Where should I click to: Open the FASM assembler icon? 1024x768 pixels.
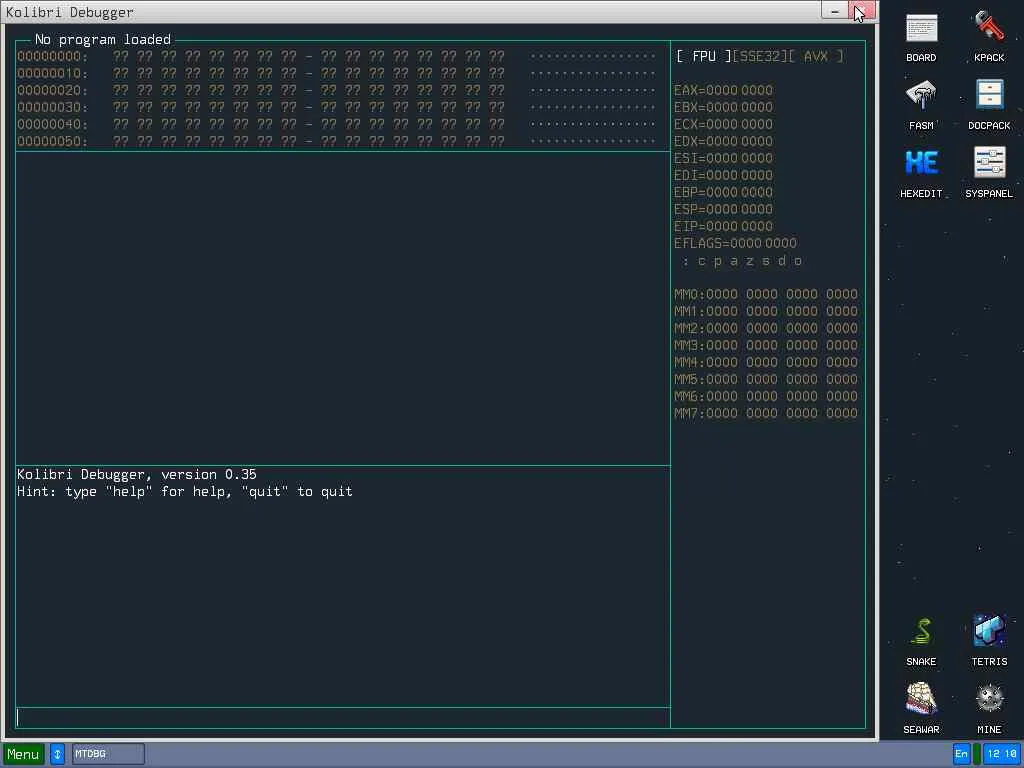[921, 97]
